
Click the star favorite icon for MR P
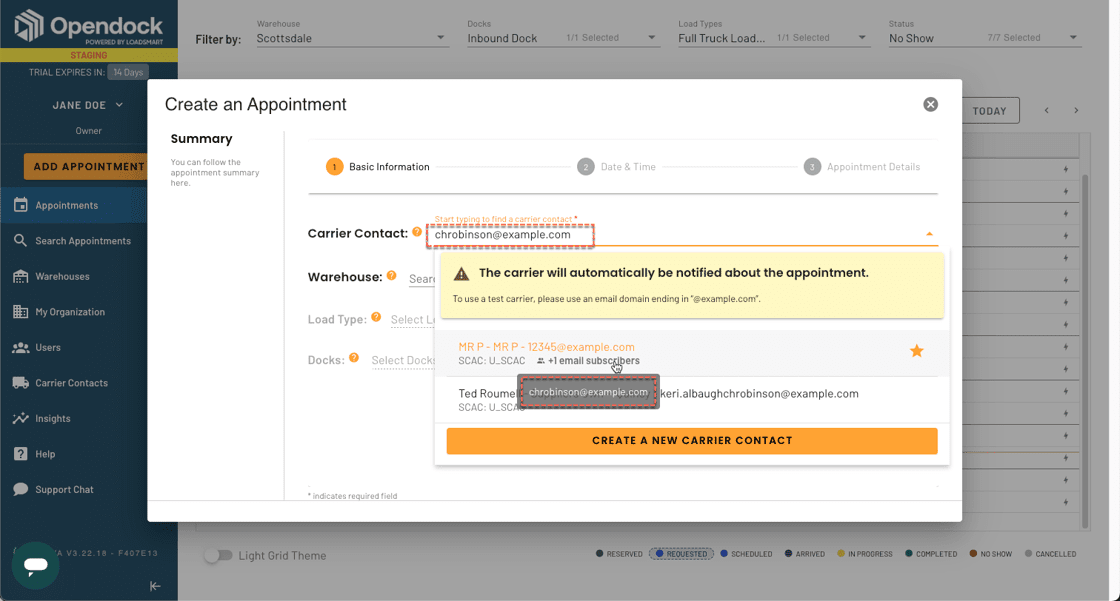[916, 351]
